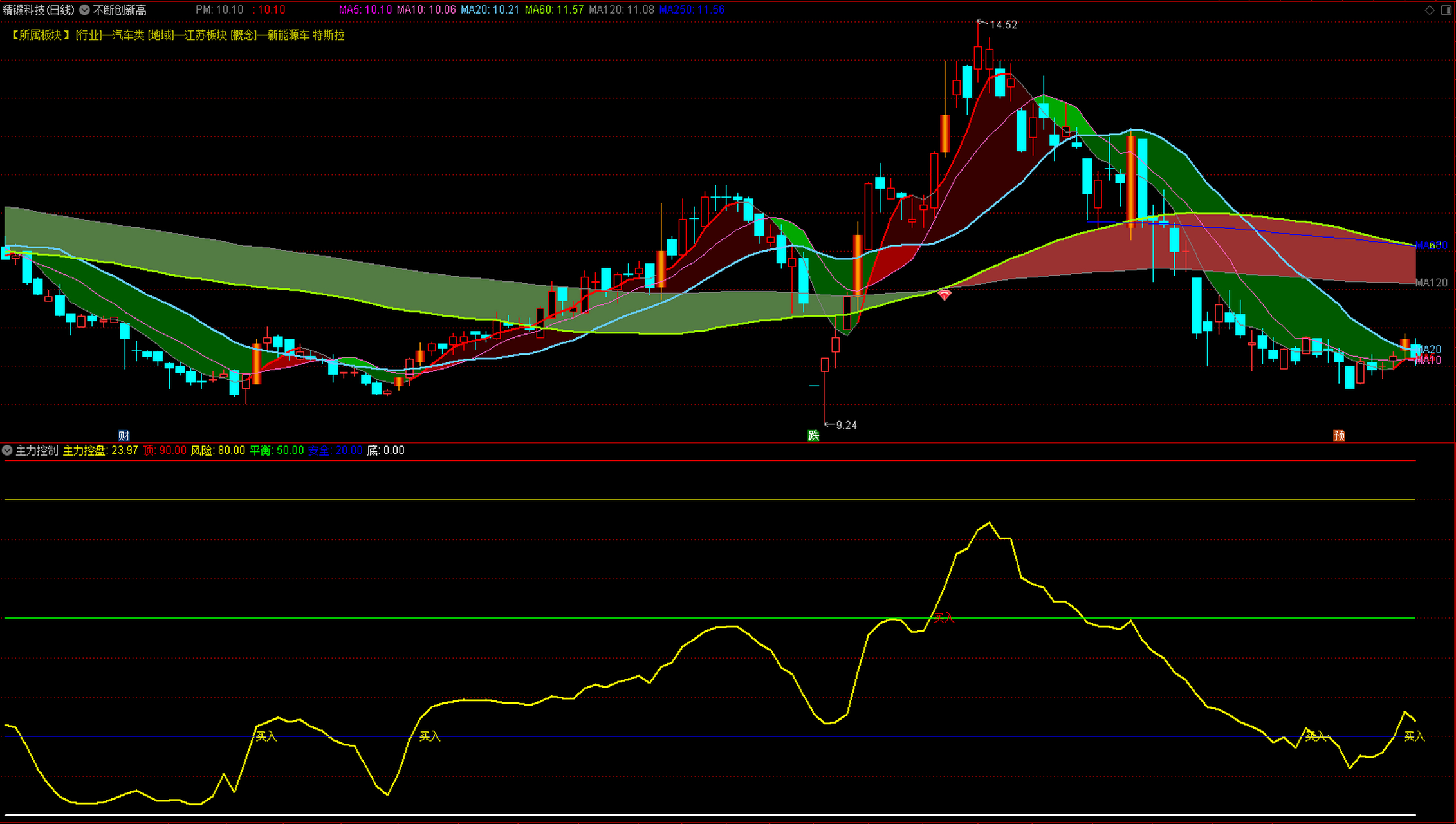Click the diamond icon at chart top-right
Image resolution: width=1456 pixels, height=824 pixels.
pyautogui.click(x=1430, y=10)
